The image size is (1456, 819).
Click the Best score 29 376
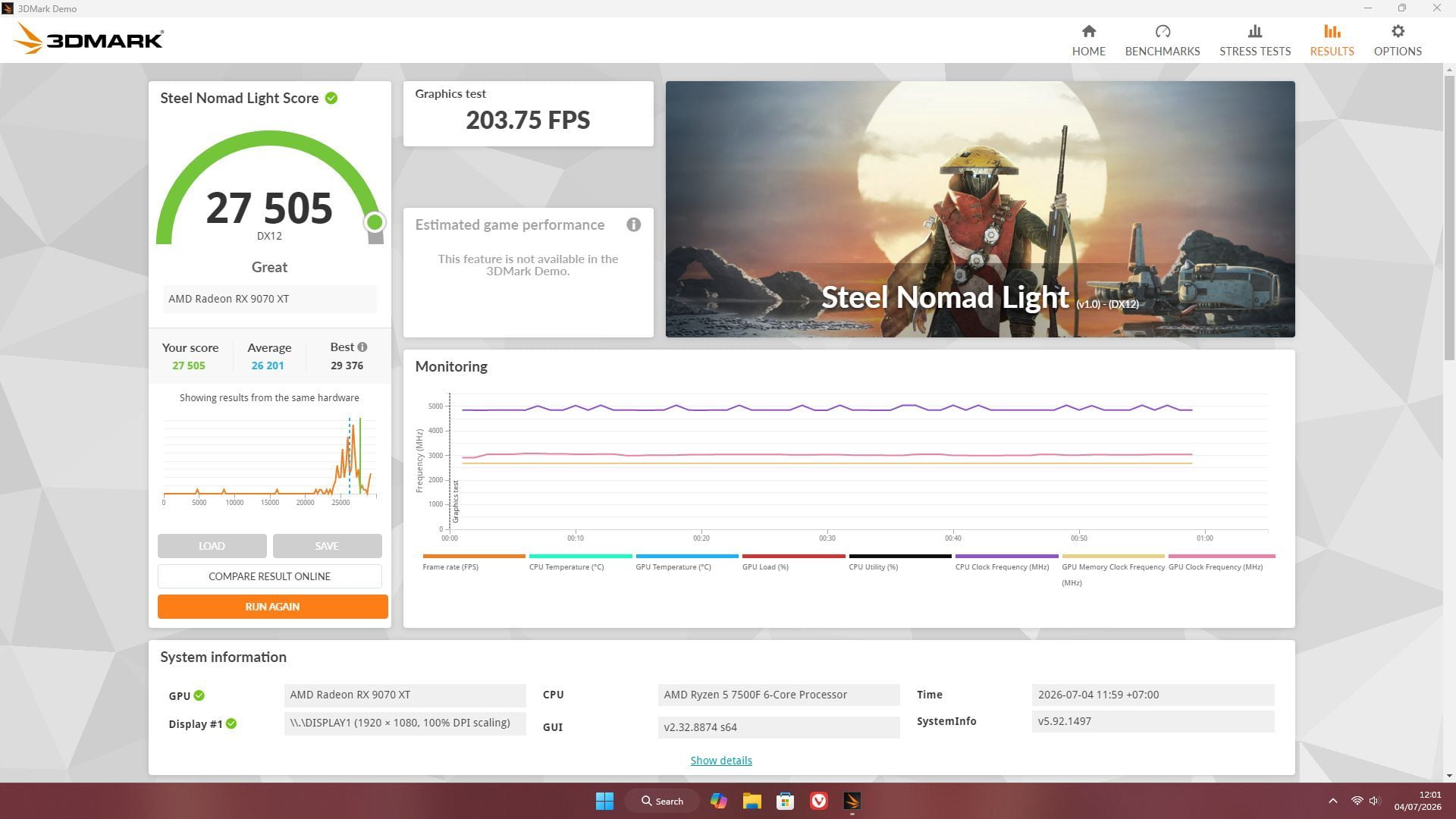[x=347, y=366]
